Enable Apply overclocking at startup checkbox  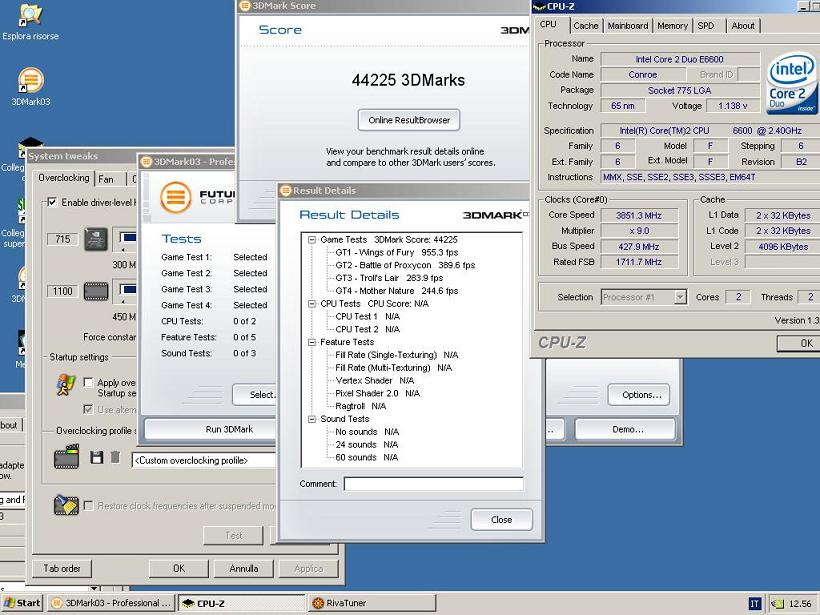tap(88, 382)
